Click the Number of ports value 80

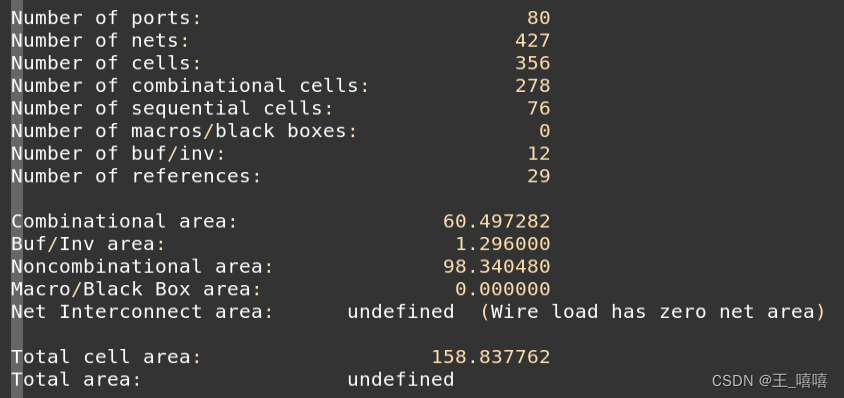point(538,18)
